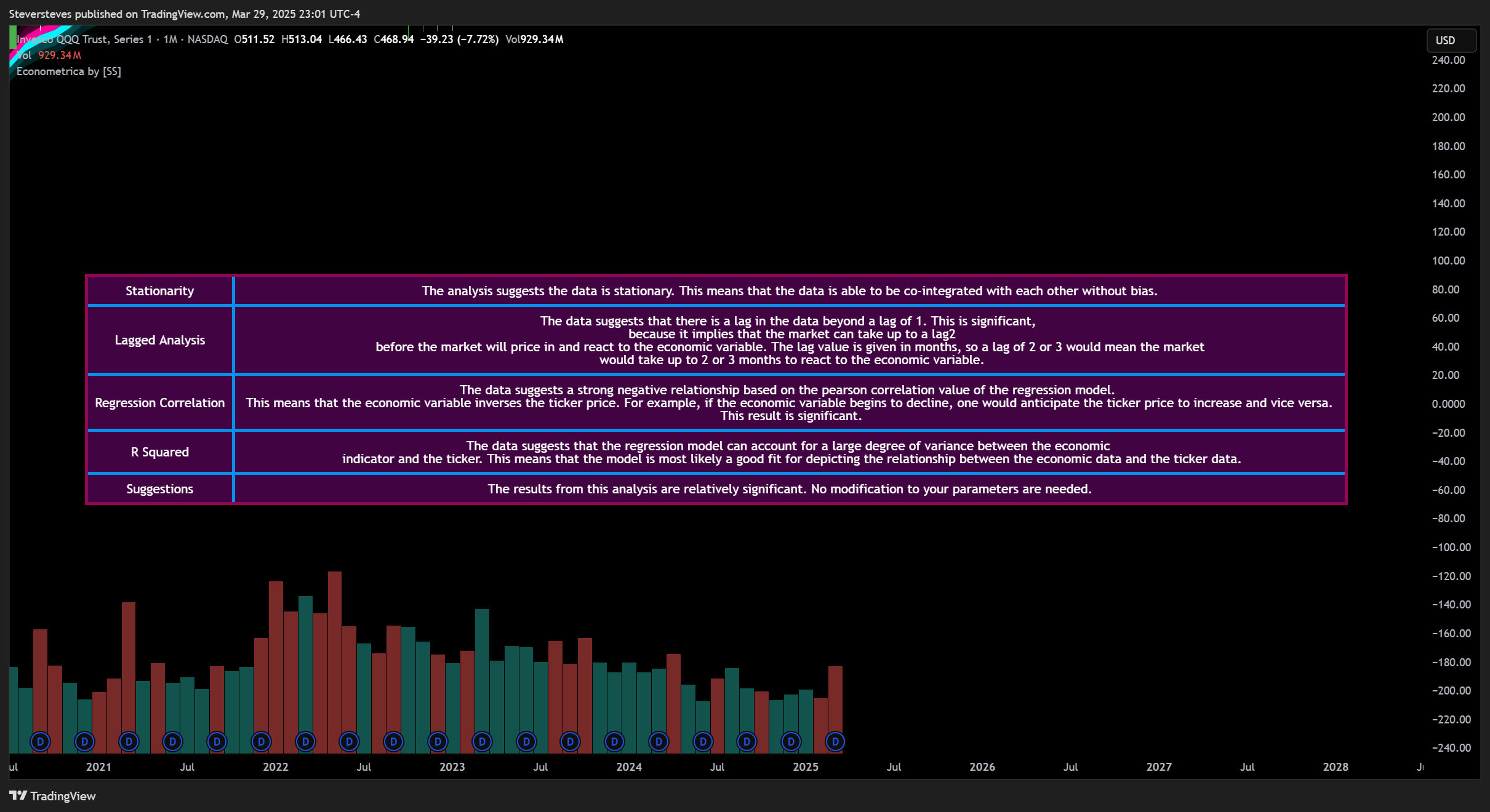Click the September 2020 dividend D marker
The height and width of the screenshot is (812, 1490).
click(40, 742)
